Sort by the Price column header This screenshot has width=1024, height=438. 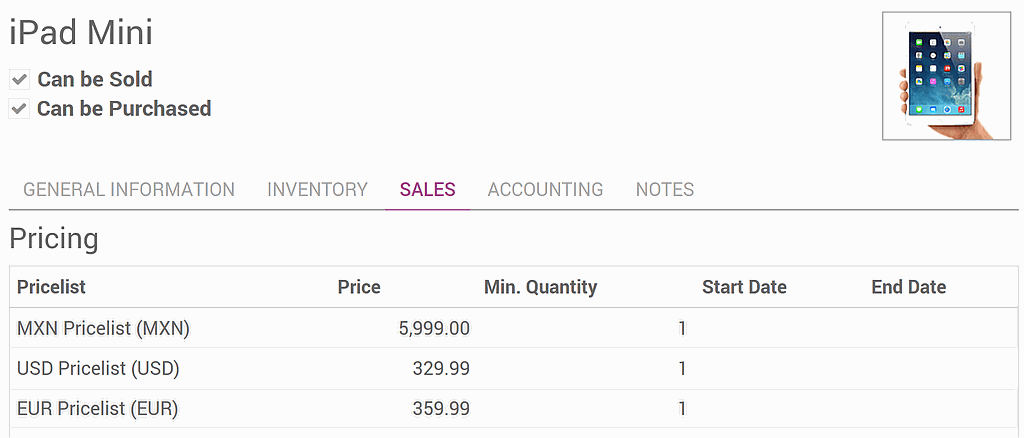(x=359, y=287)
